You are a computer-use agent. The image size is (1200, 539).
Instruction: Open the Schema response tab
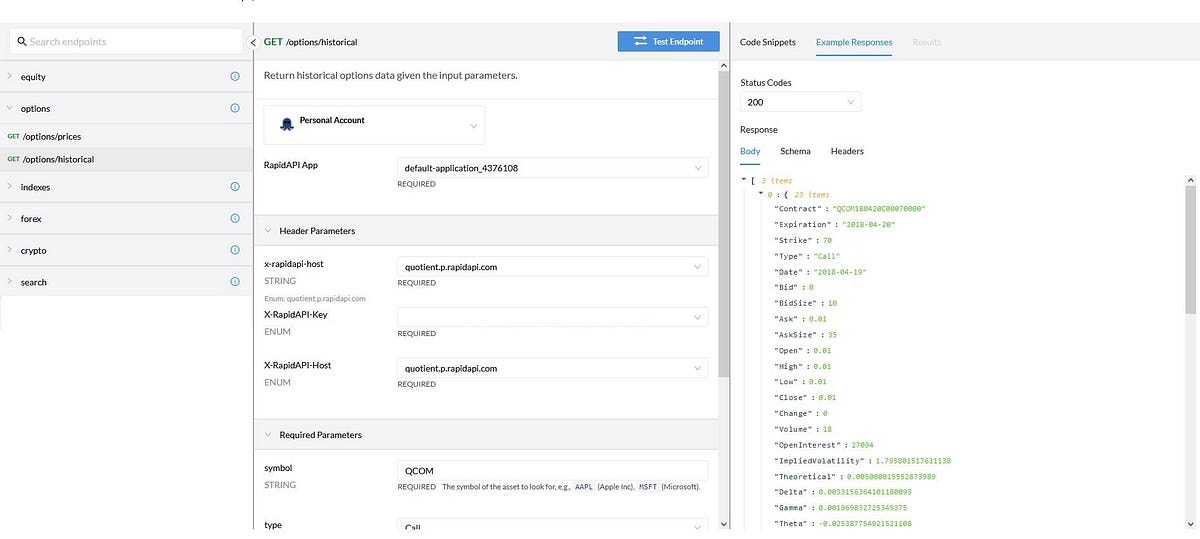(x=795, y=151)
